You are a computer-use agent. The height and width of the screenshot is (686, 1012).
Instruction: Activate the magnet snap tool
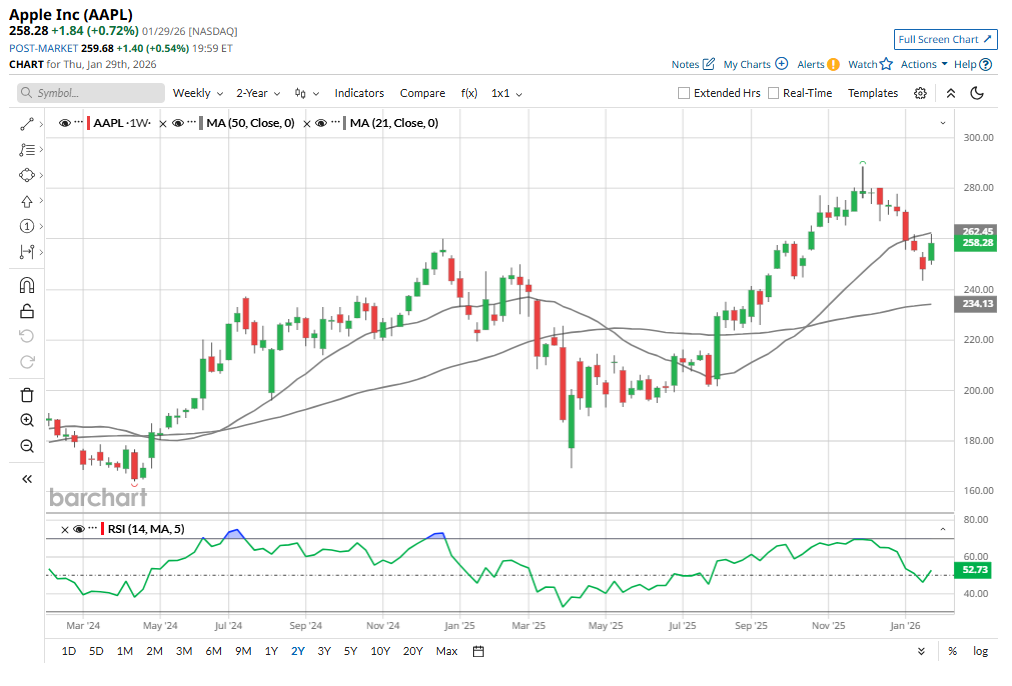[27, 285]
